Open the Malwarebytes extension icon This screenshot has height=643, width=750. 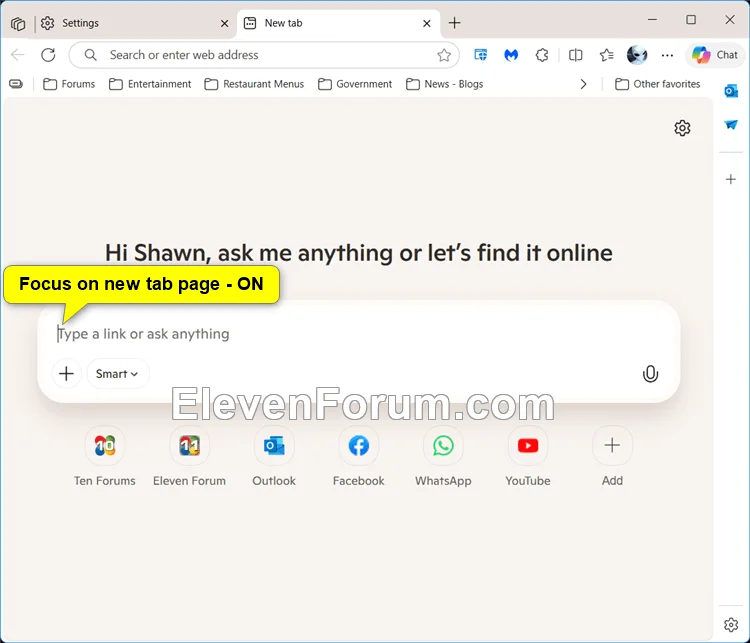[x=511, y=55]
